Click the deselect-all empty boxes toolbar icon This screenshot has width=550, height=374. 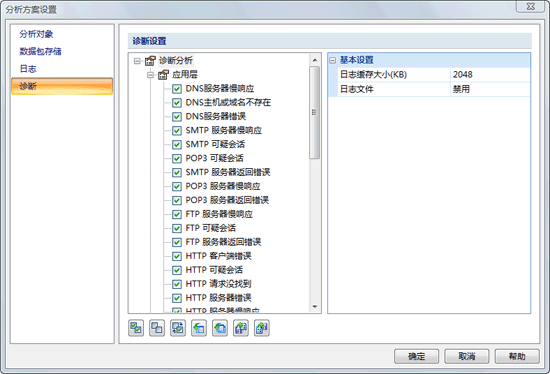157,328
